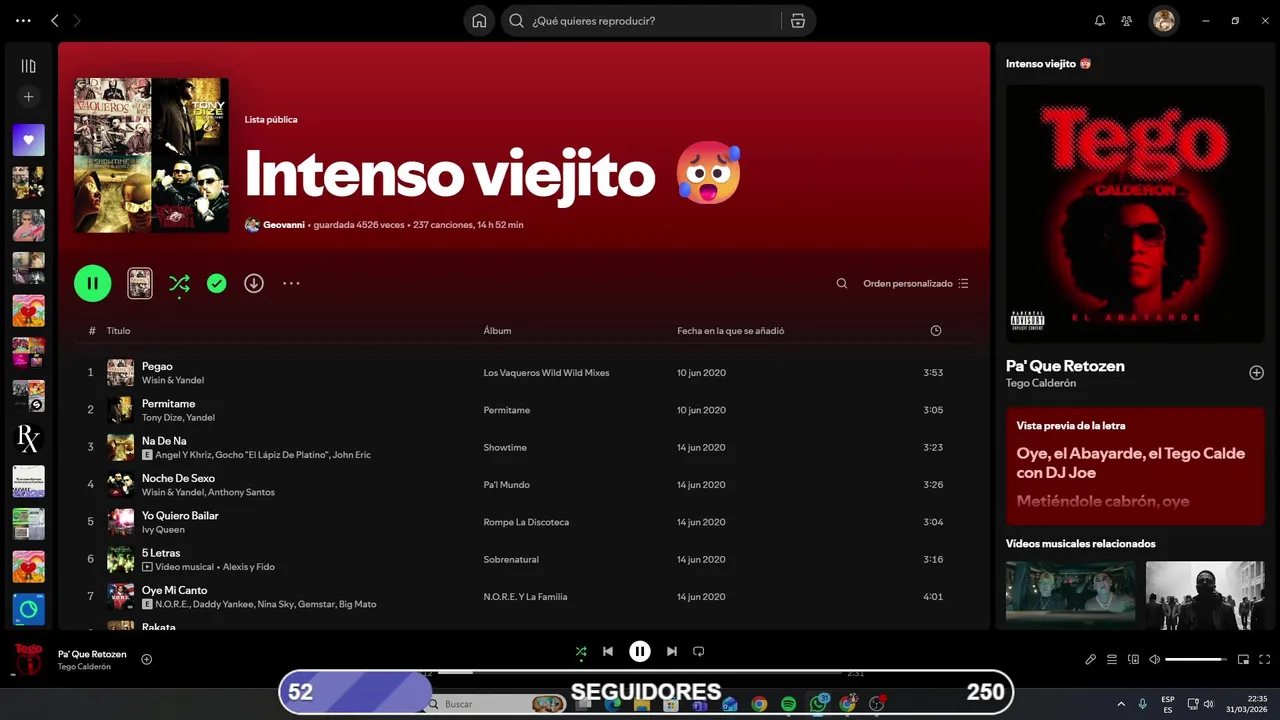The width and height of the screenshot is (1280, 720).
Task: Open playlist owner Geovanni's profile
Action: (x=284, y=225)
